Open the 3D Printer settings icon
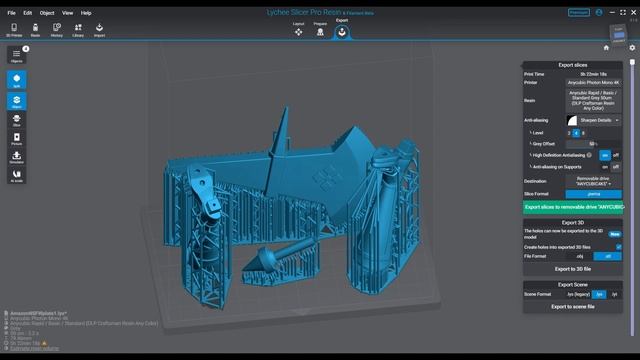This screenshot has height=360, width=640. 14,30
